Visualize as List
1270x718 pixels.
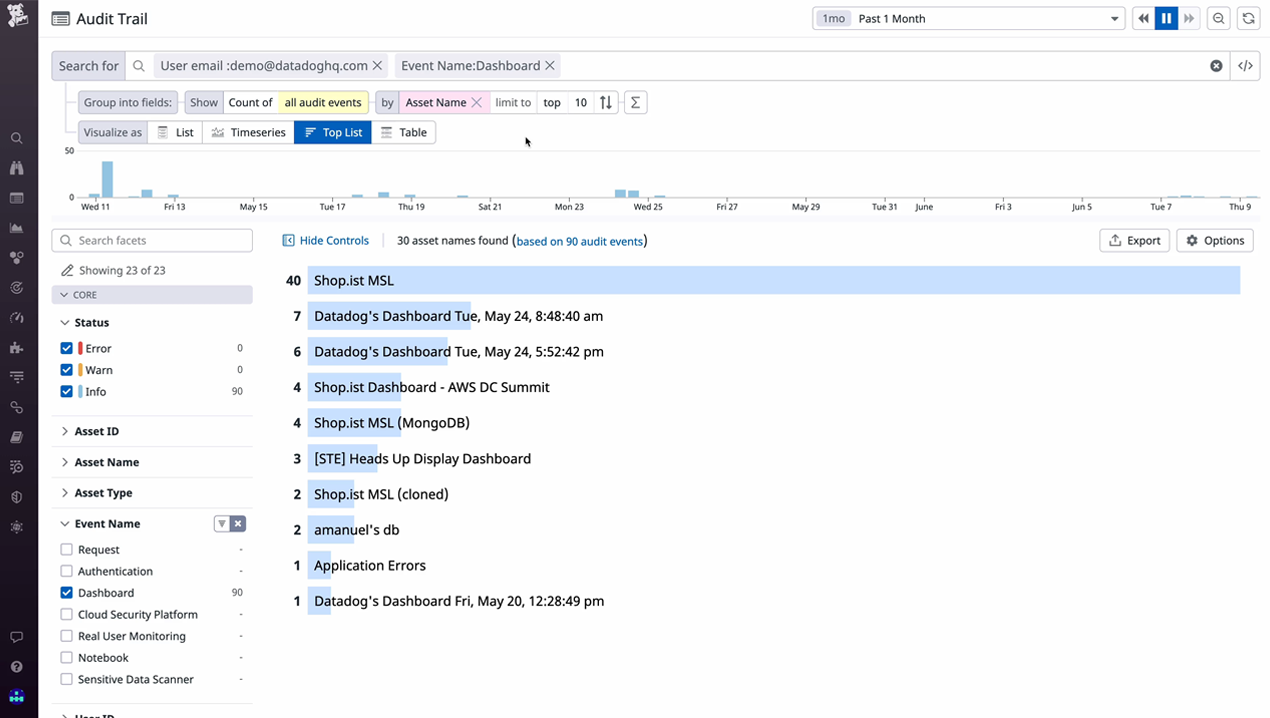point(175,132)
